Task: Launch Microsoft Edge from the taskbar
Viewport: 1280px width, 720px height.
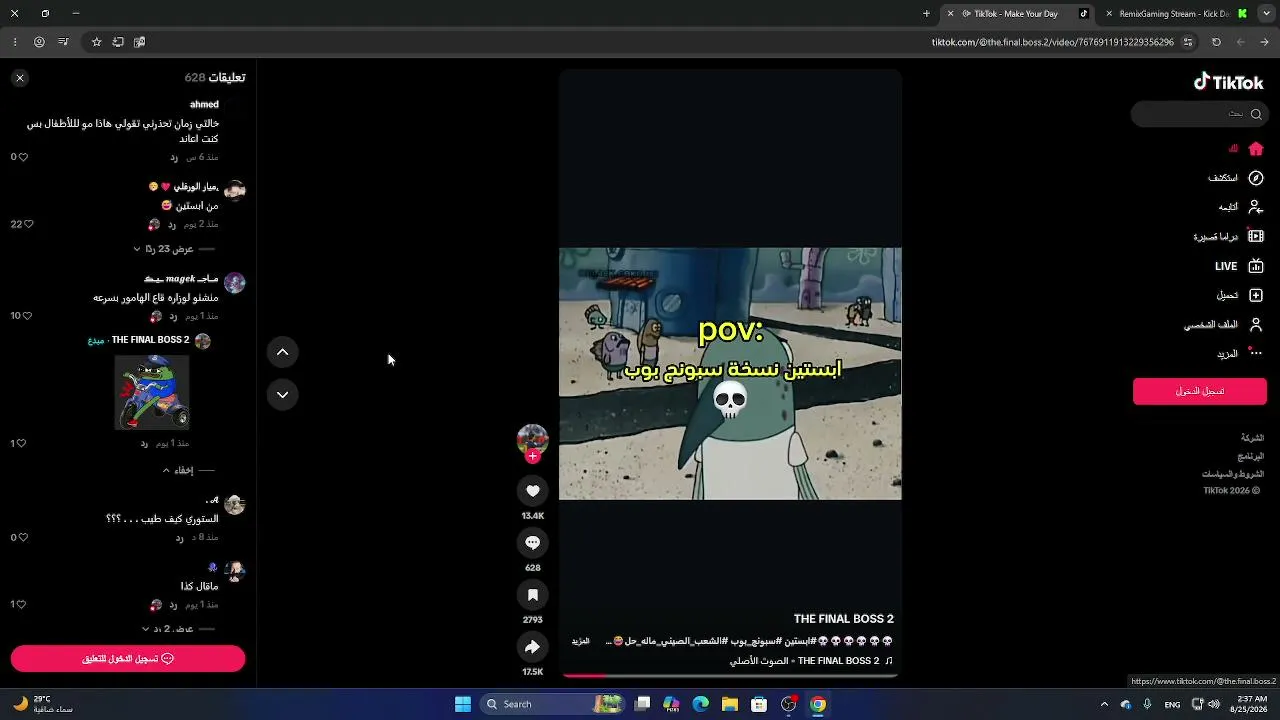Action: tap(701, 704)
